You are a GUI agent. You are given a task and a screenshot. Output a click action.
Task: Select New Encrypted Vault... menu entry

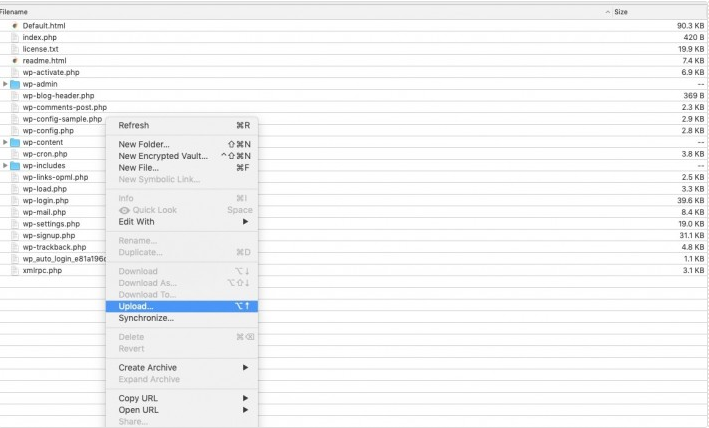click(x=182, y=156)
